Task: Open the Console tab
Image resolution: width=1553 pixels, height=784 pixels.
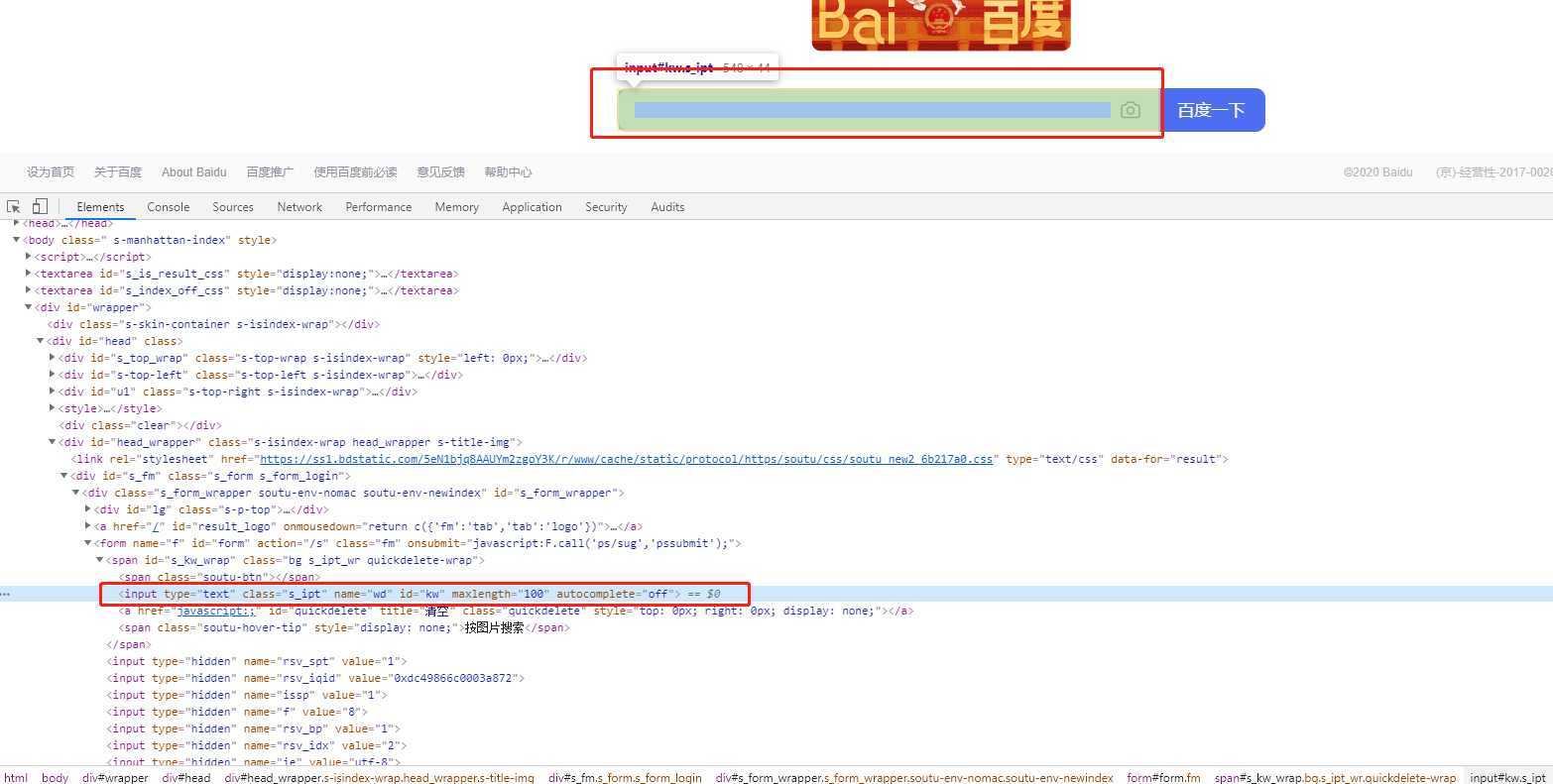Action: (x=169, y=207)
